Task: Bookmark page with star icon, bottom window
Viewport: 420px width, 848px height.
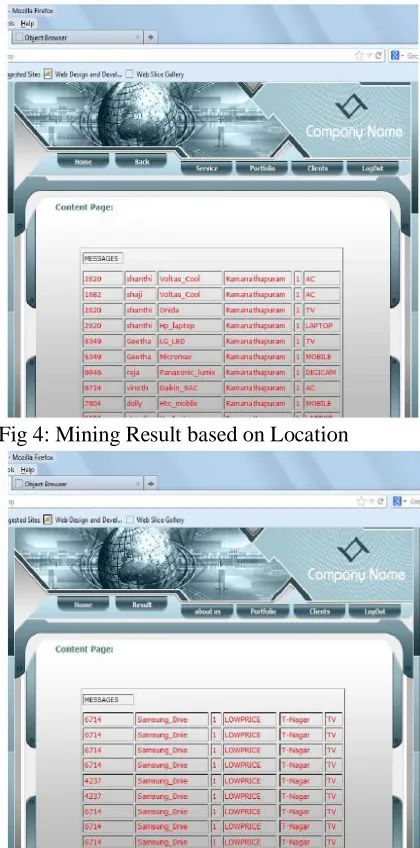Action: 361,501
